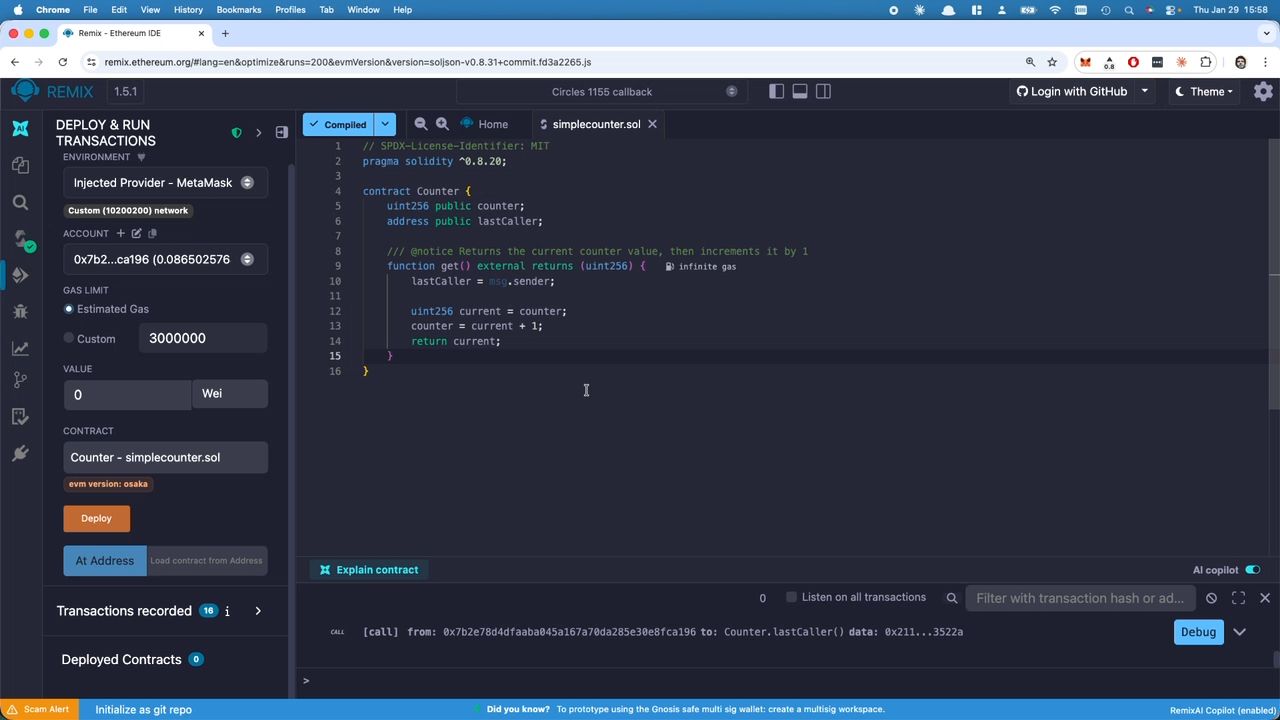The image size is (1280, 720).
Task: Open the Plugin Manager plug icon
Action: pos(20,453)
